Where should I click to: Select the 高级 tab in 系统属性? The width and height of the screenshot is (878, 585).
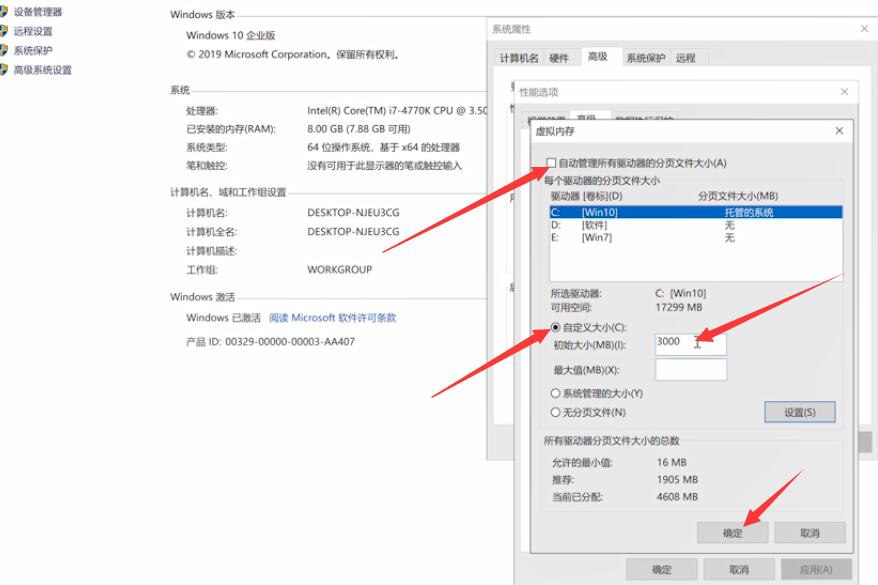597,57
